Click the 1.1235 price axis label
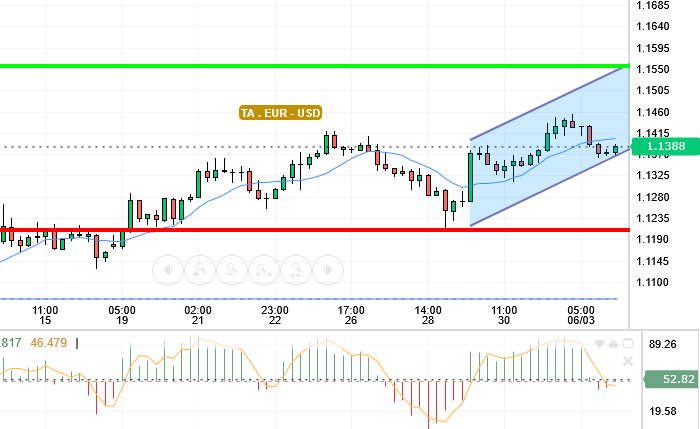Viewport: 700px width, 429px height. [653, 218]
